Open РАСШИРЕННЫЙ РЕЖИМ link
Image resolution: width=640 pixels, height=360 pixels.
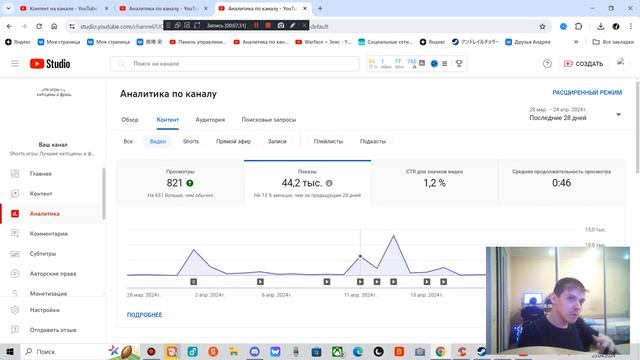click(x=587, y=93)
